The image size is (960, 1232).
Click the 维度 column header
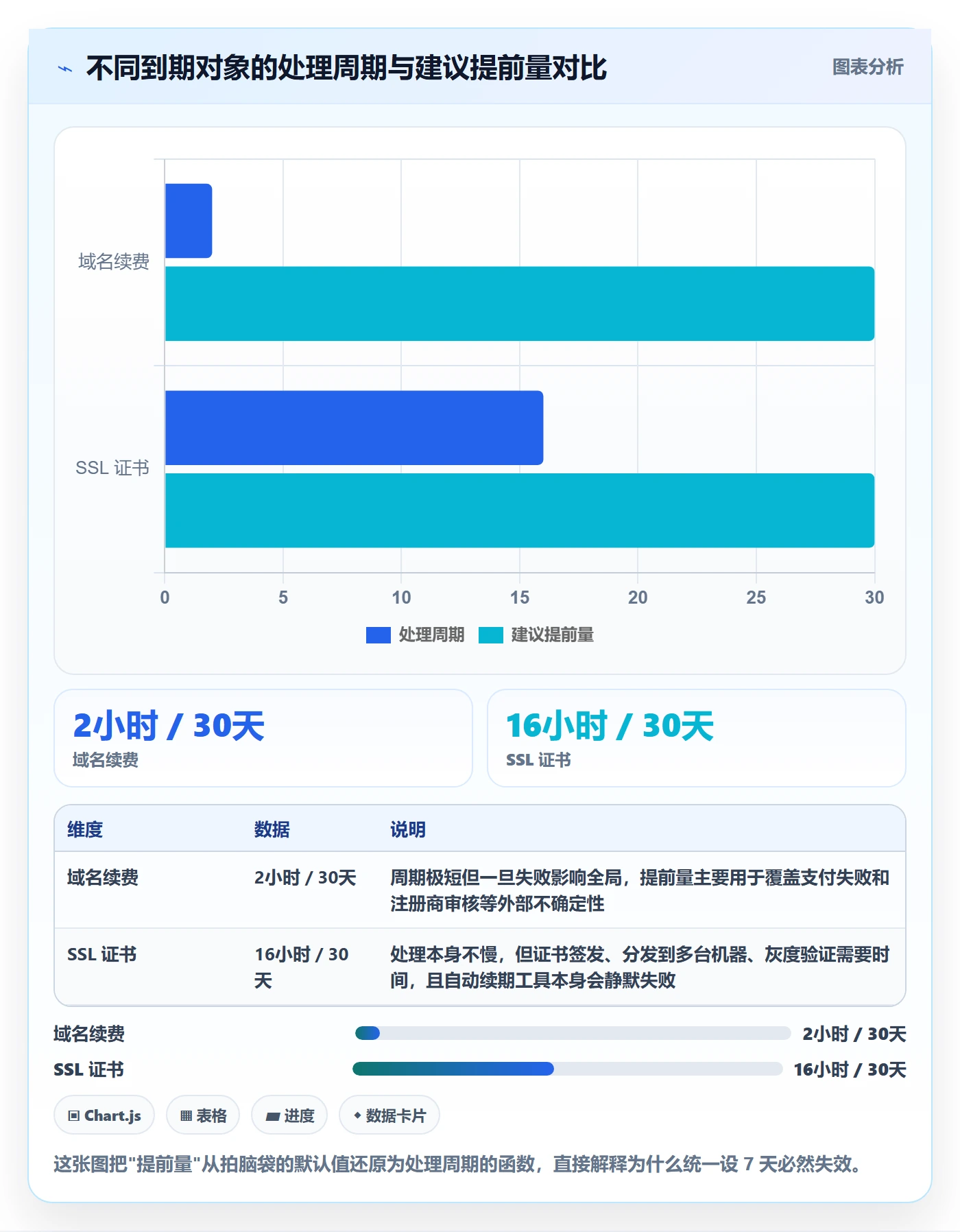coord(85,829)
